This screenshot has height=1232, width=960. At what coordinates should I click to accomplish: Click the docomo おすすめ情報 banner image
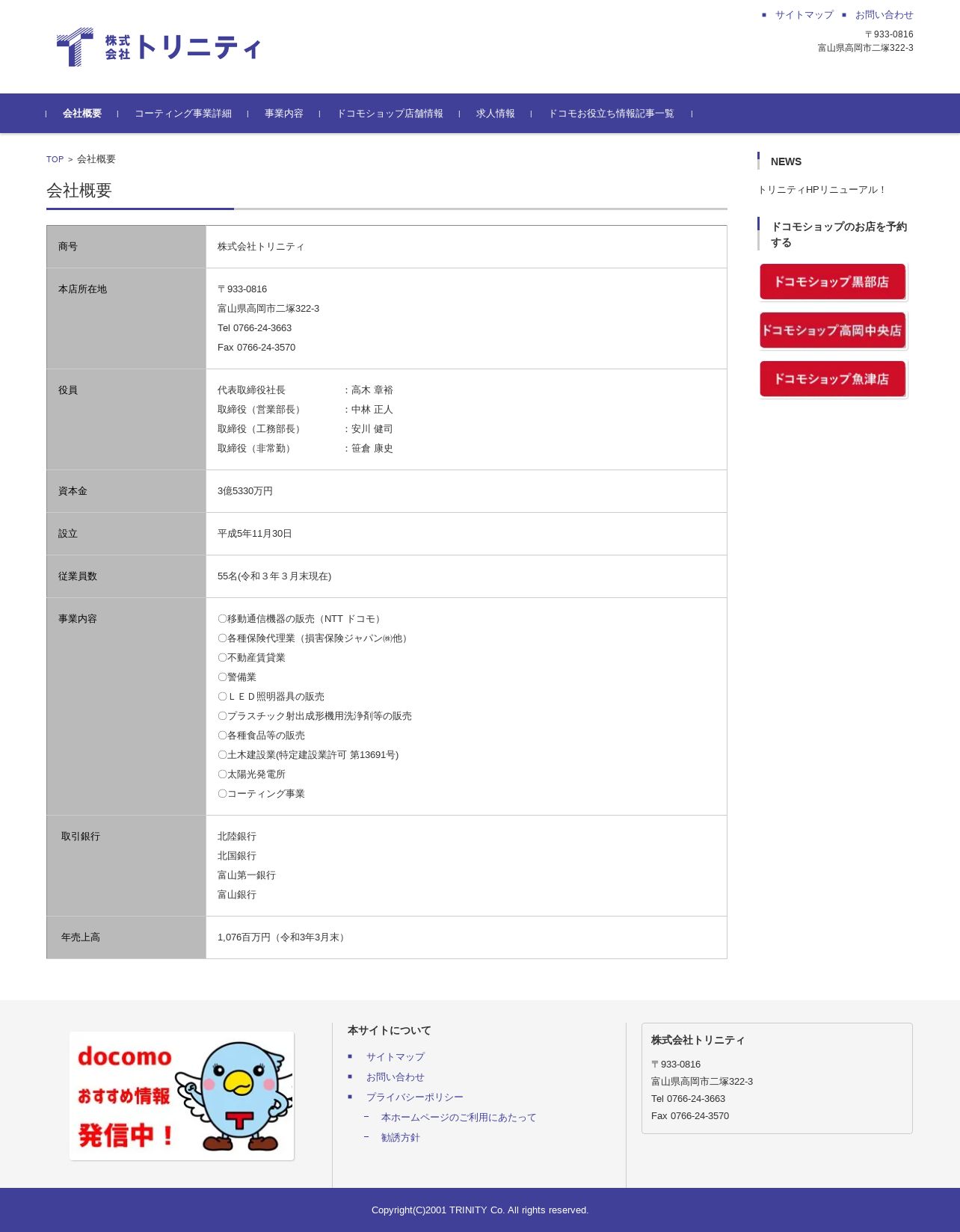[182, 1096]
